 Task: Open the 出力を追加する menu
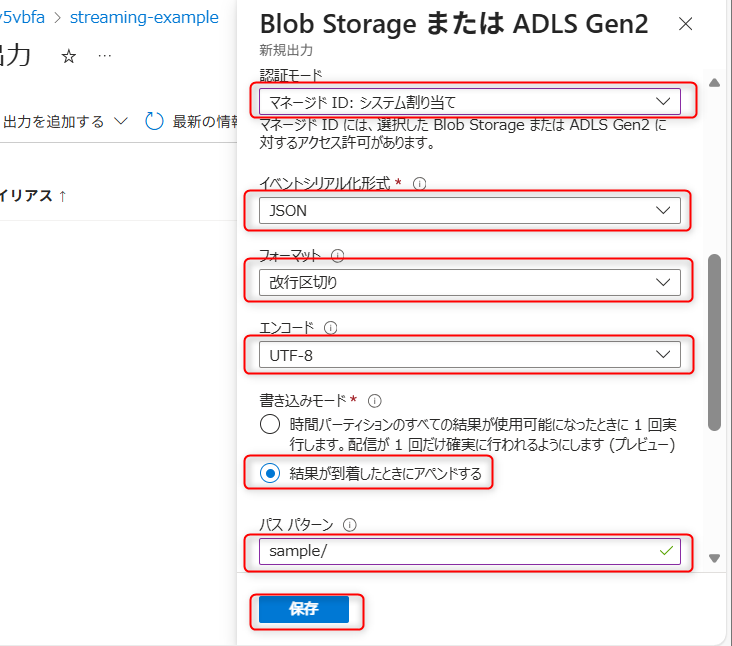65,121
